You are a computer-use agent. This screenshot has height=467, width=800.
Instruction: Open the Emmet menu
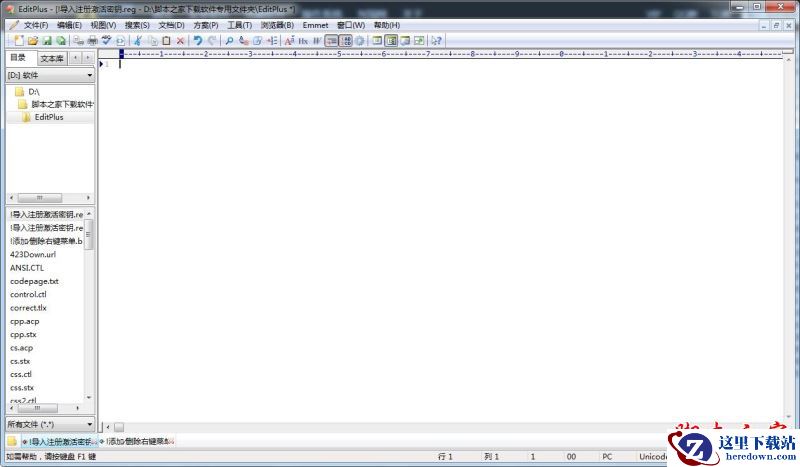click(315, 25)
